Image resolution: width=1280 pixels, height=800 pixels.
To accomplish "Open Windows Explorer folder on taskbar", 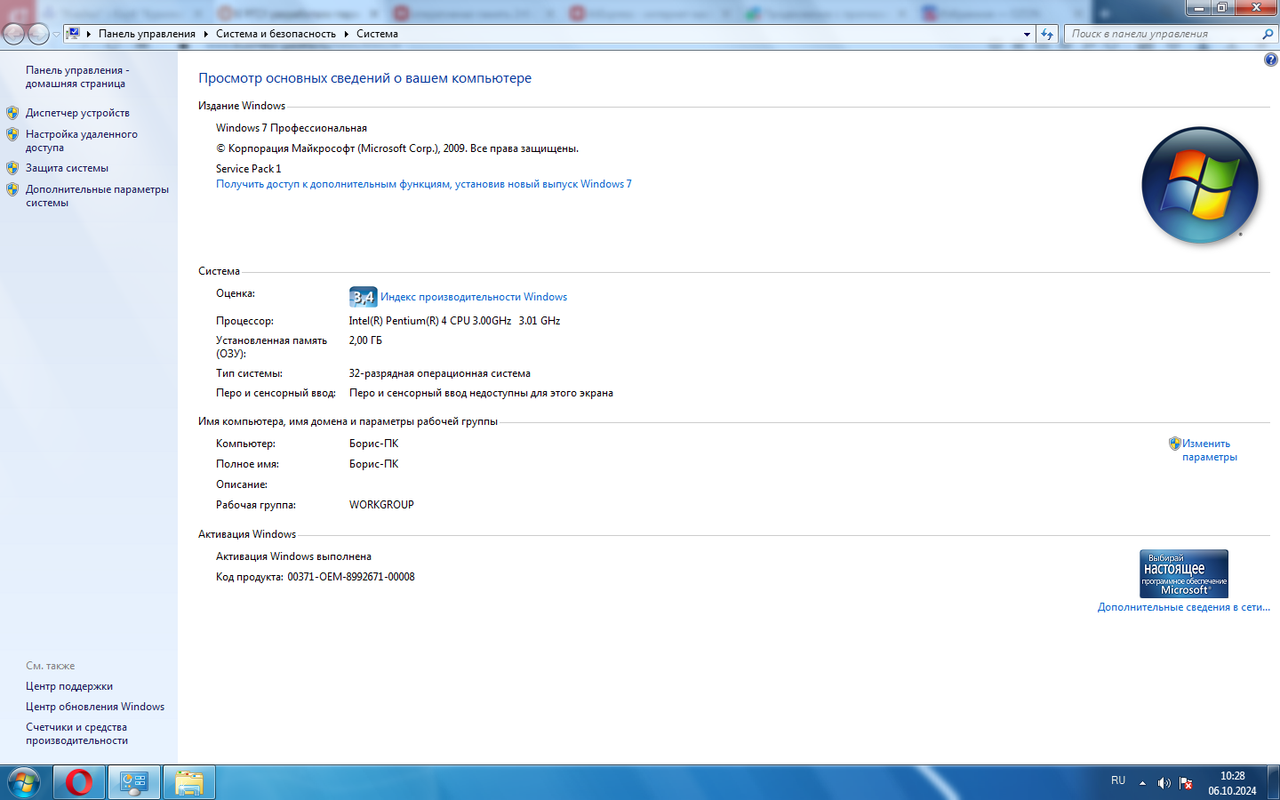I will coord(188,782).
